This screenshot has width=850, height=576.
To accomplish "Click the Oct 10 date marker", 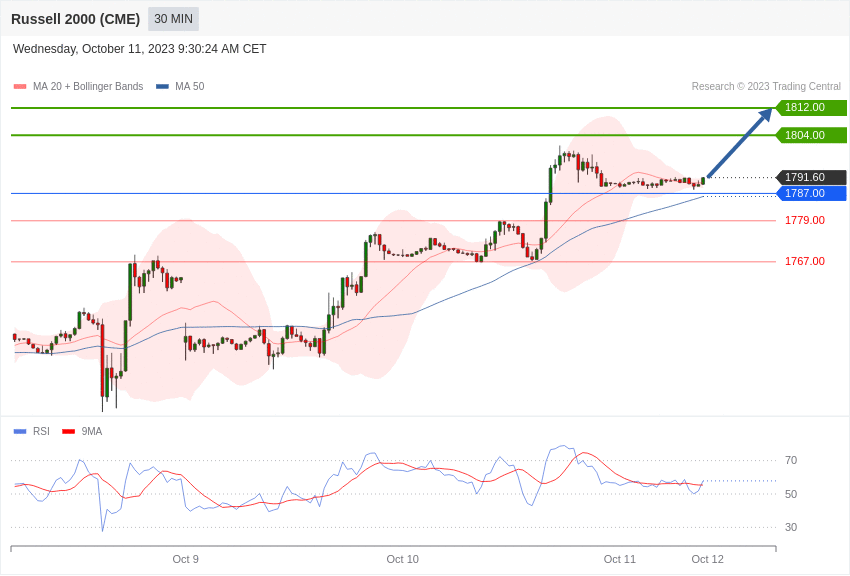I will [403, 559].
